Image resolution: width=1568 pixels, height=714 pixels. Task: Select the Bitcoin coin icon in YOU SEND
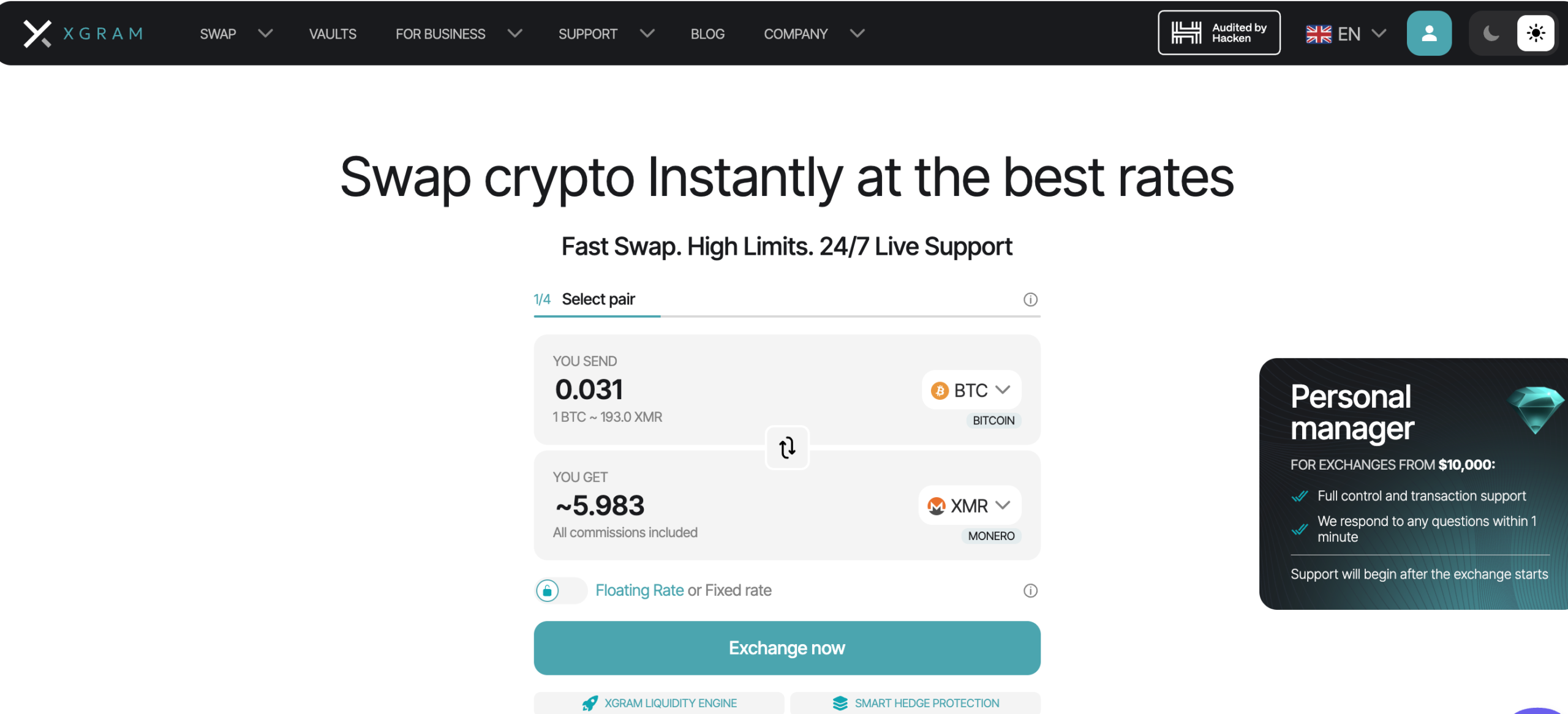(940, 389)
